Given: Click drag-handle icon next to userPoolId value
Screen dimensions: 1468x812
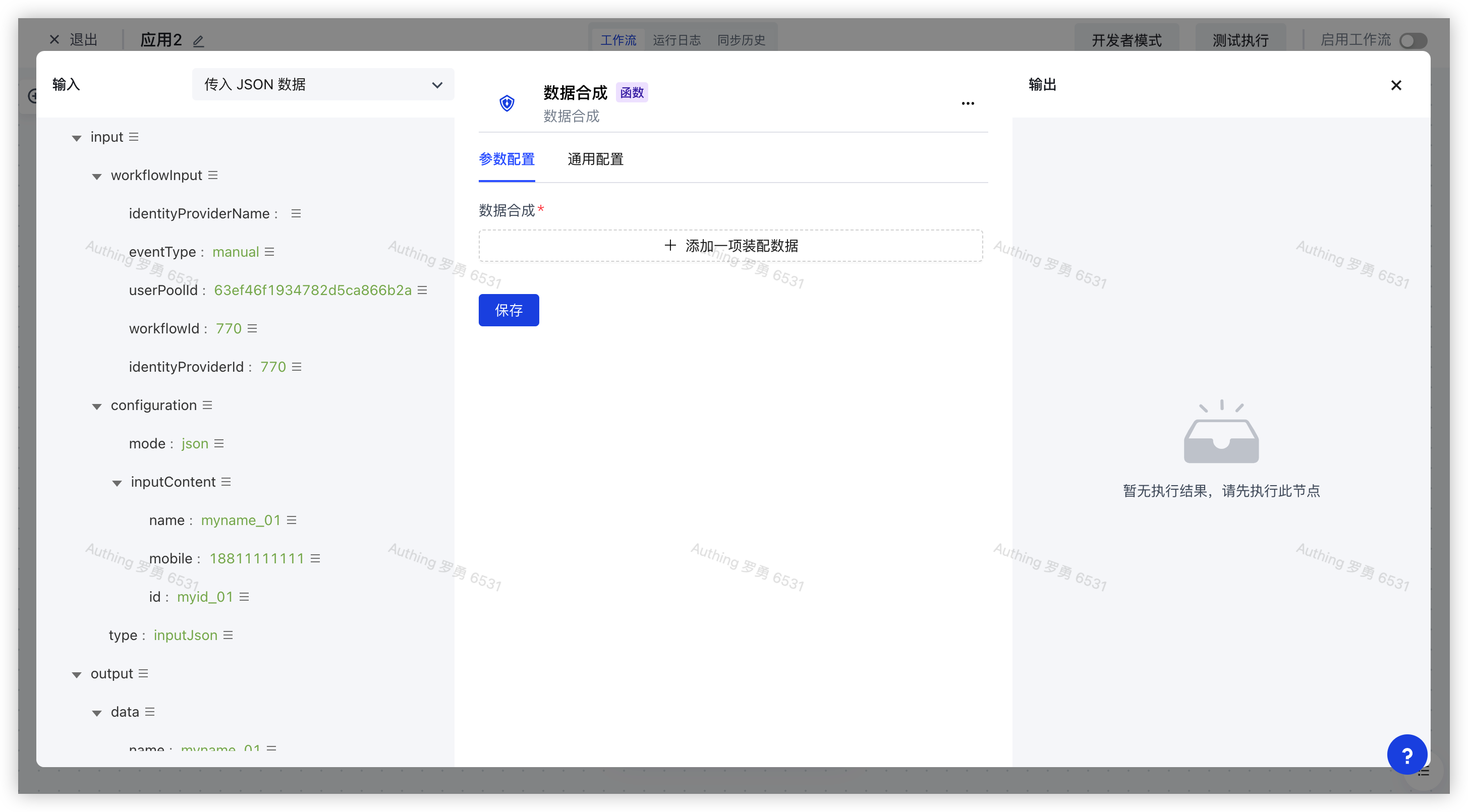Looking at the screenshot, I should [x=422, y=290].
